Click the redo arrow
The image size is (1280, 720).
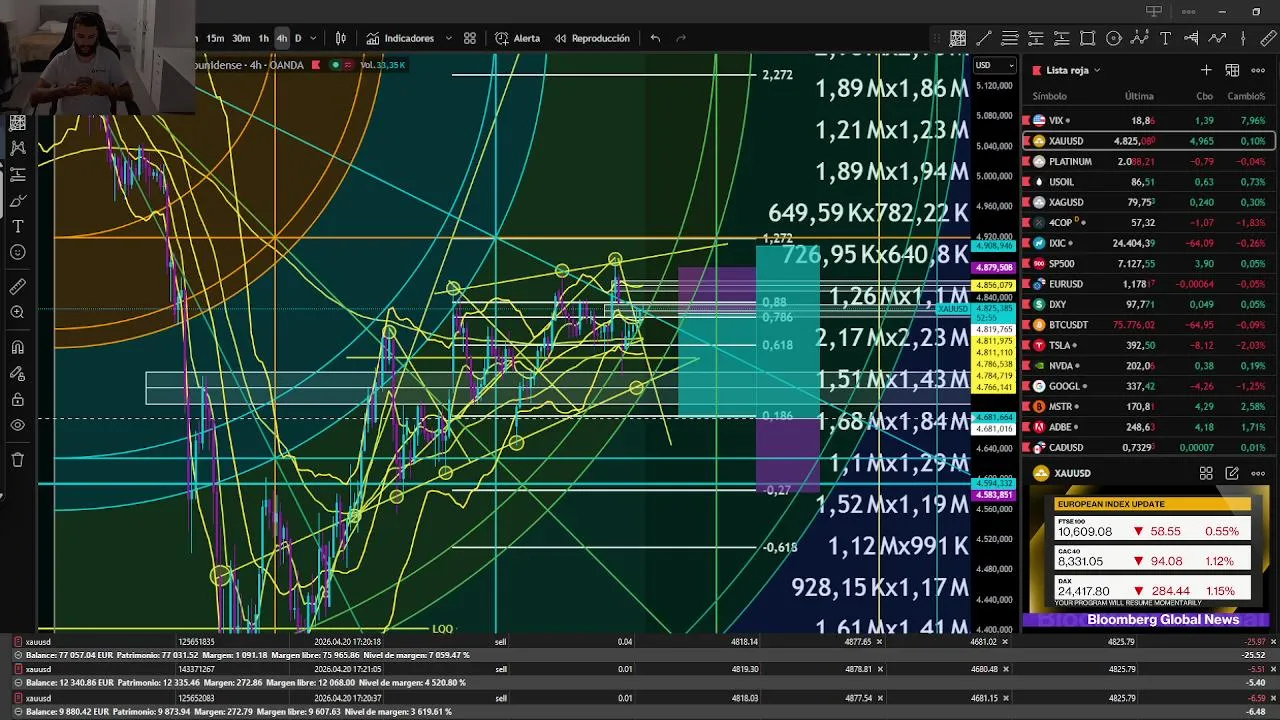tap(681, 38)
